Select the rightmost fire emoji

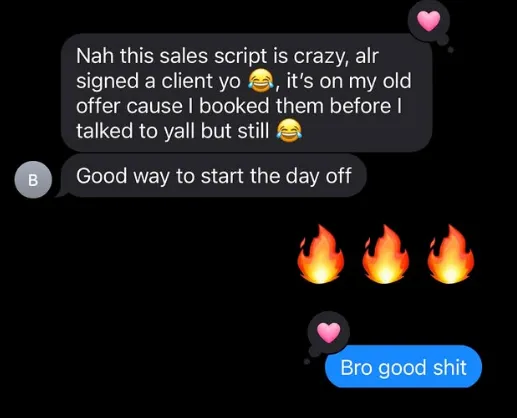[x=451, y=254]
